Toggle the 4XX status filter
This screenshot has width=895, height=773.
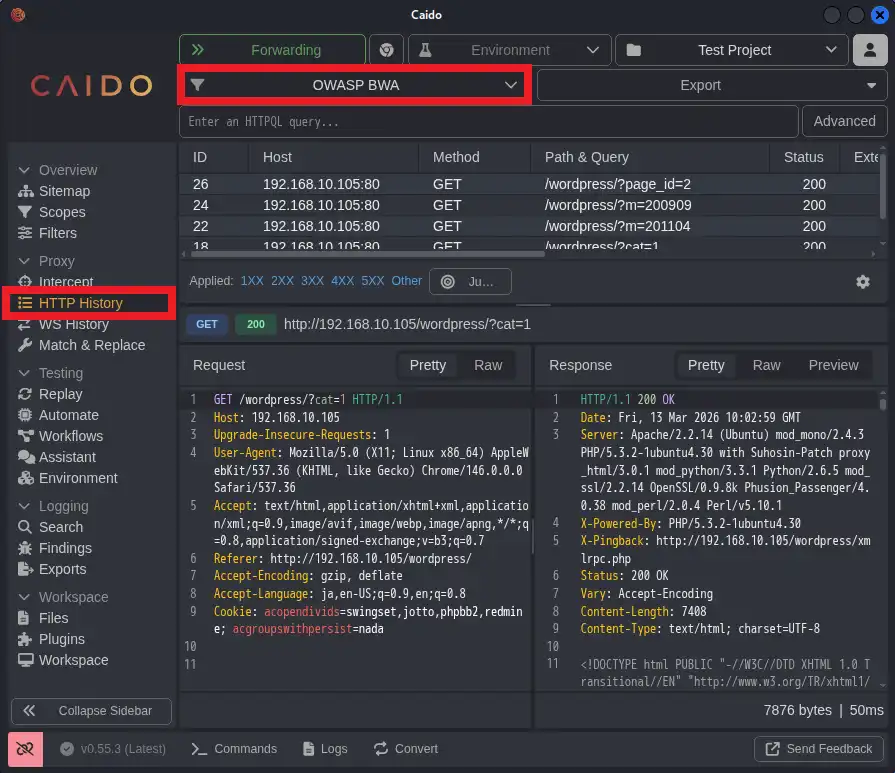[x=342, y=281]
